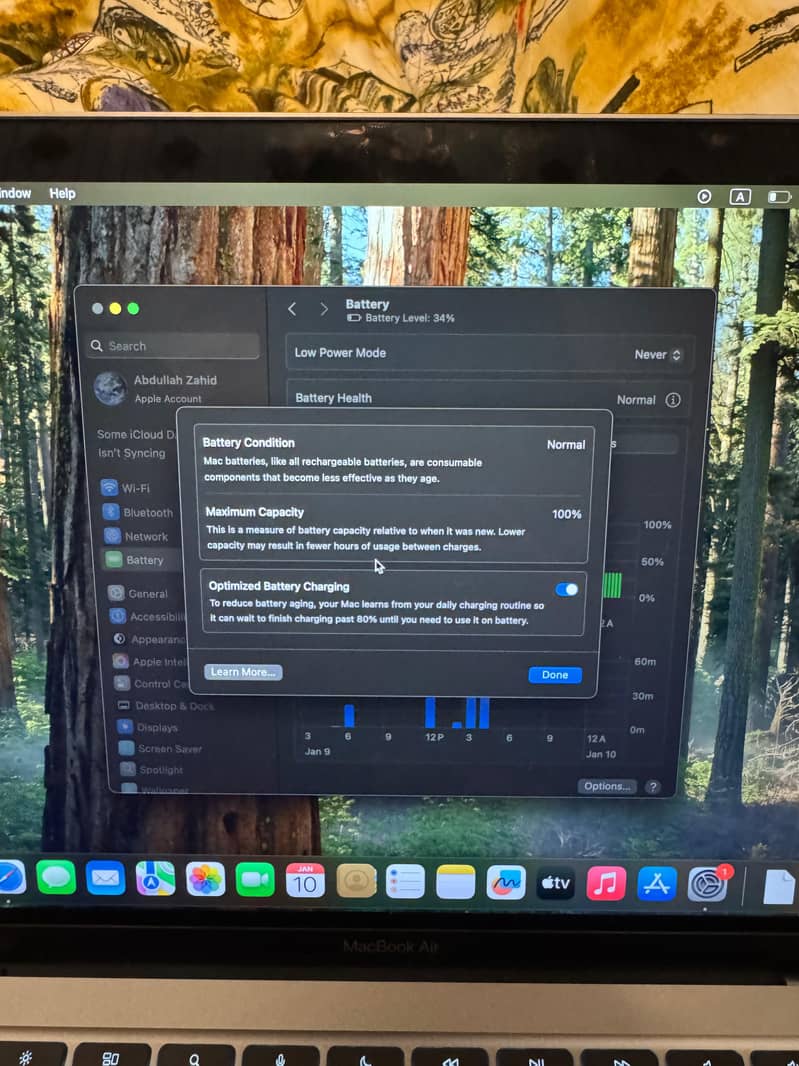
Task: Open Contacts app in the Dock
Action: (356, 882)
